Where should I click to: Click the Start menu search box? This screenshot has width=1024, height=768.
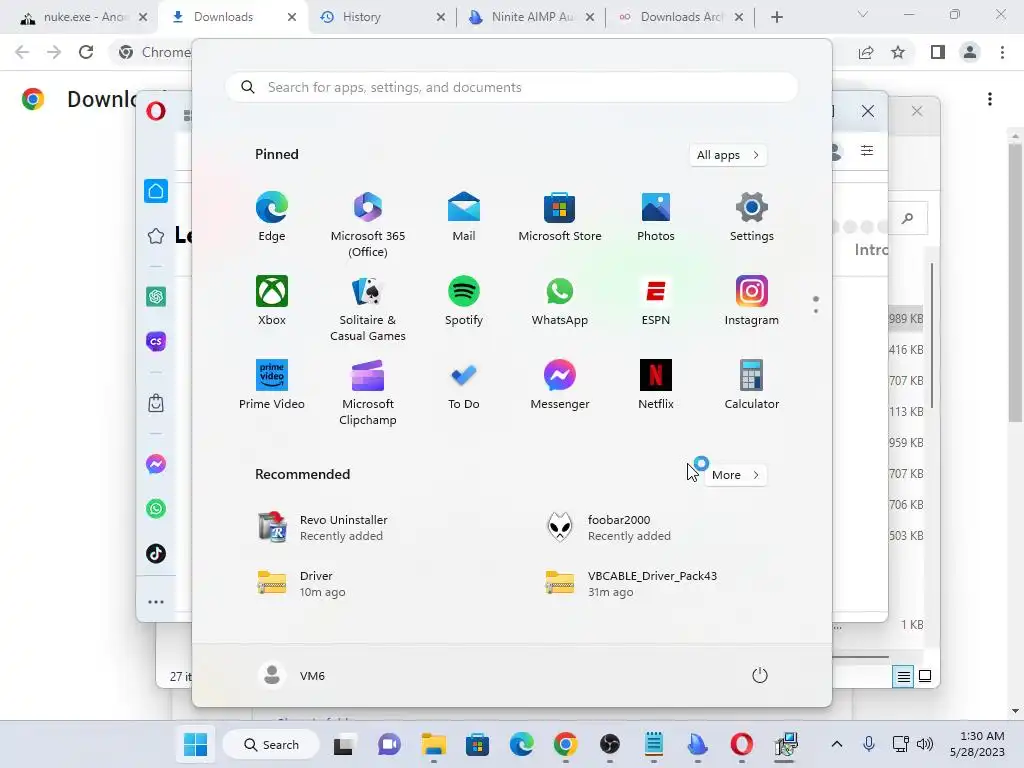511,88
